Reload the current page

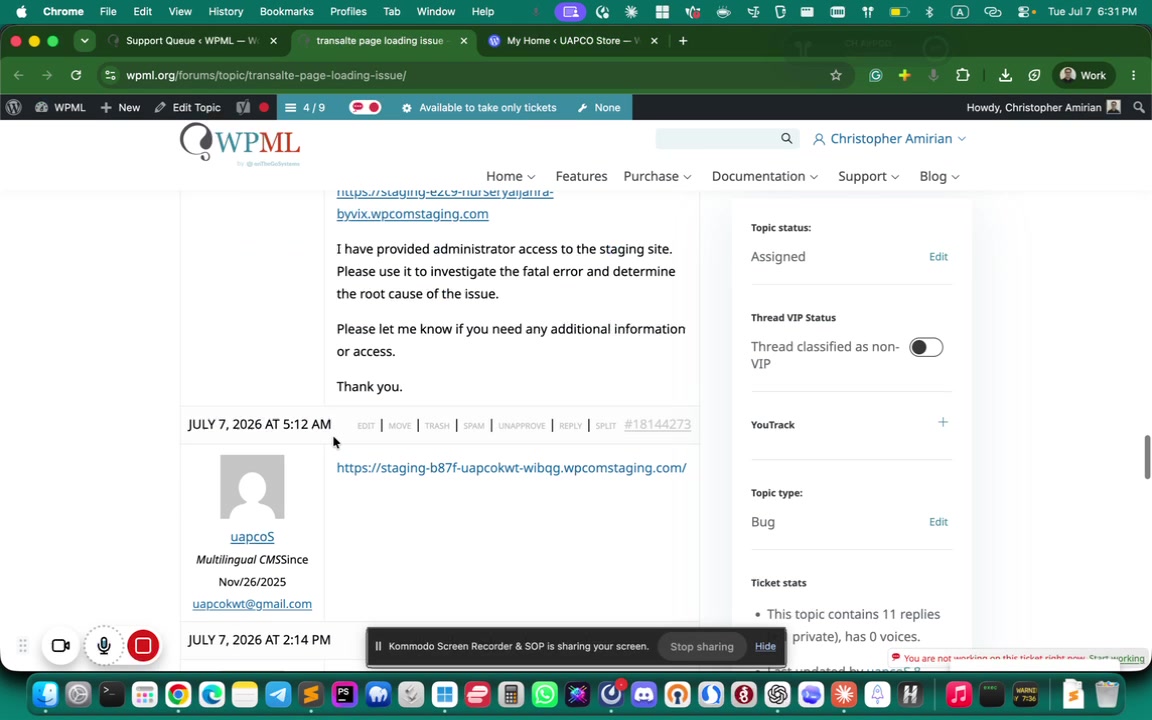[x=76, y=75]
